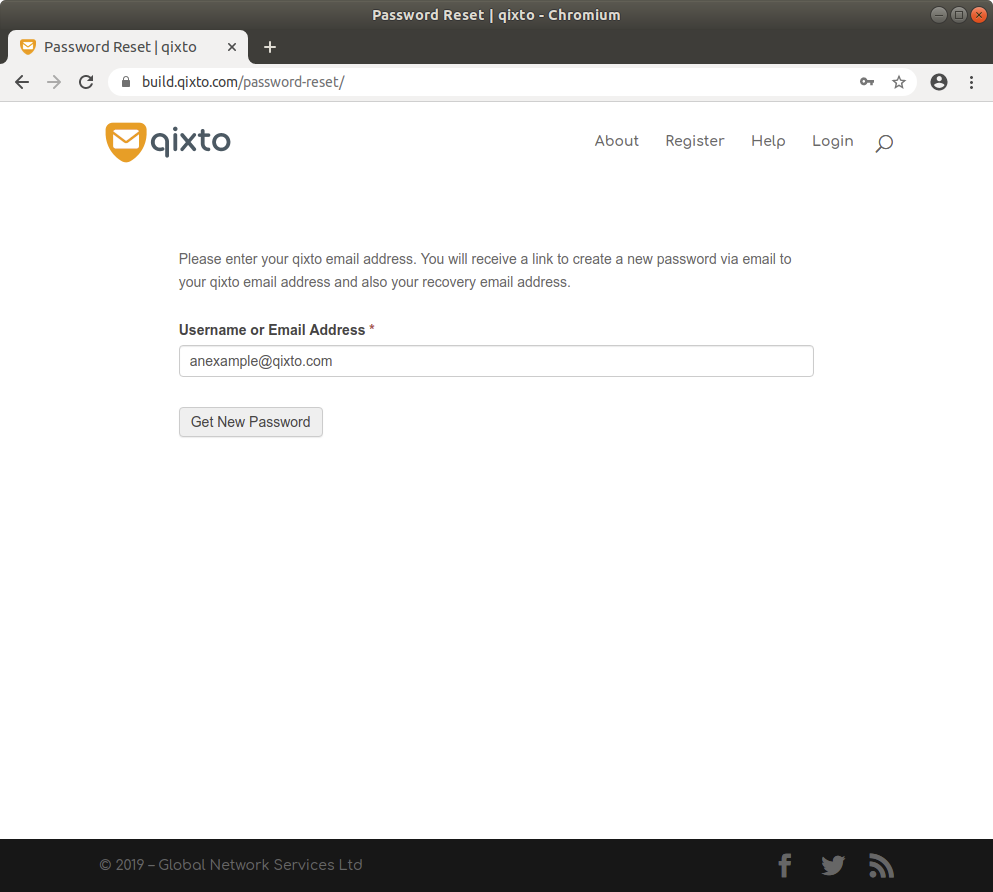Reload the page
Screen dimensions: 993x892
[x=86, y=82]
